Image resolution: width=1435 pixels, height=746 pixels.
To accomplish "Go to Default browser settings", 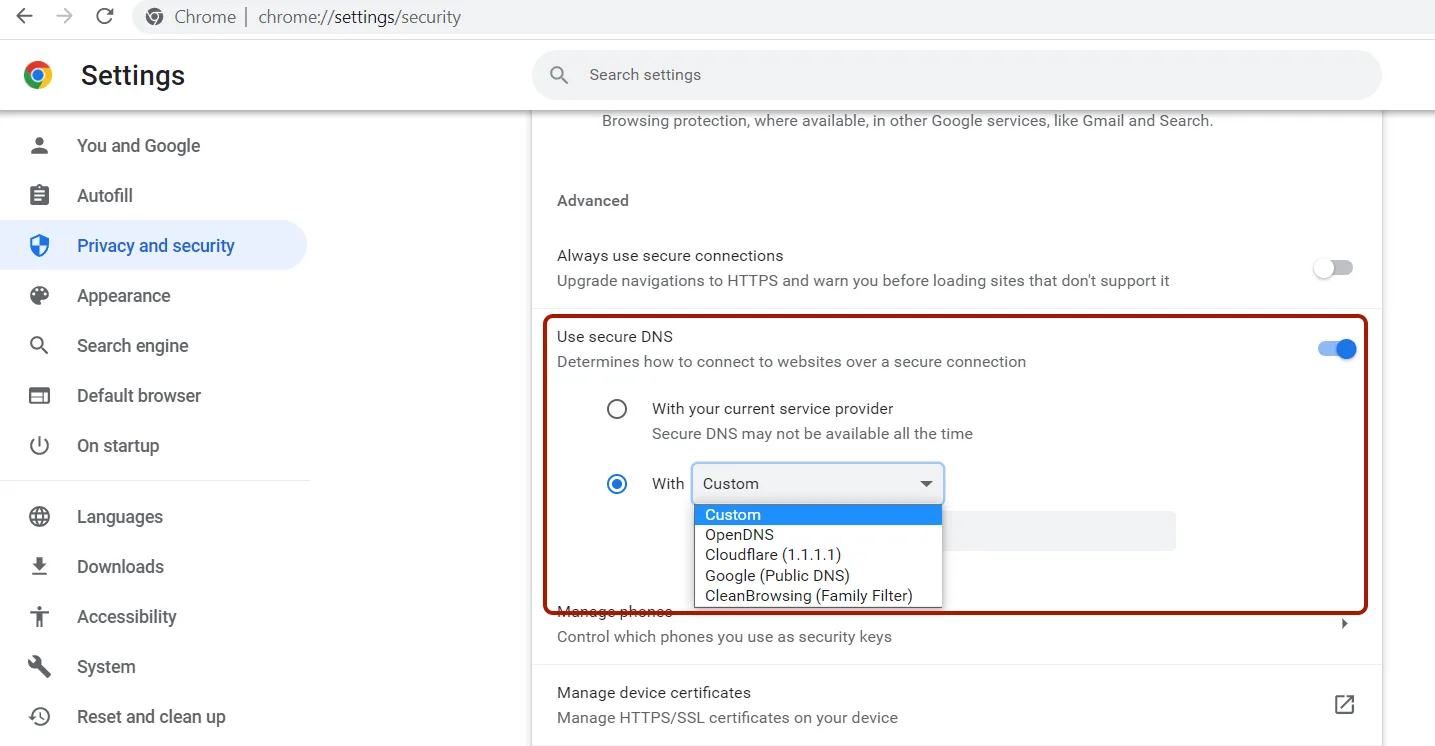I will 39,395.
